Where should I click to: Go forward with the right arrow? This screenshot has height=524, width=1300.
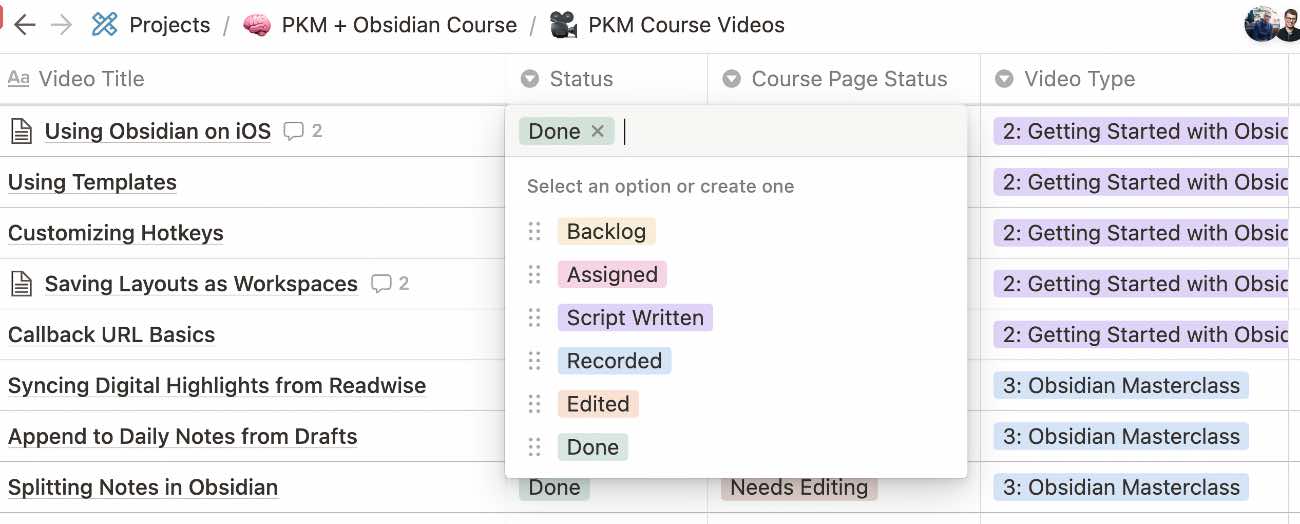(61, 25)
